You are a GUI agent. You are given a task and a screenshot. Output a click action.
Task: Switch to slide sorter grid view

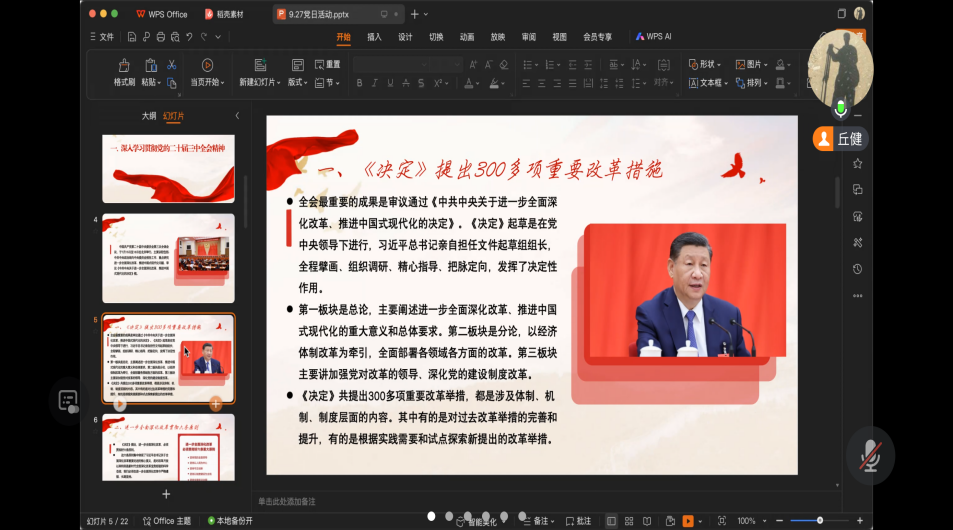pyautogui.click(x=628, y=521)
